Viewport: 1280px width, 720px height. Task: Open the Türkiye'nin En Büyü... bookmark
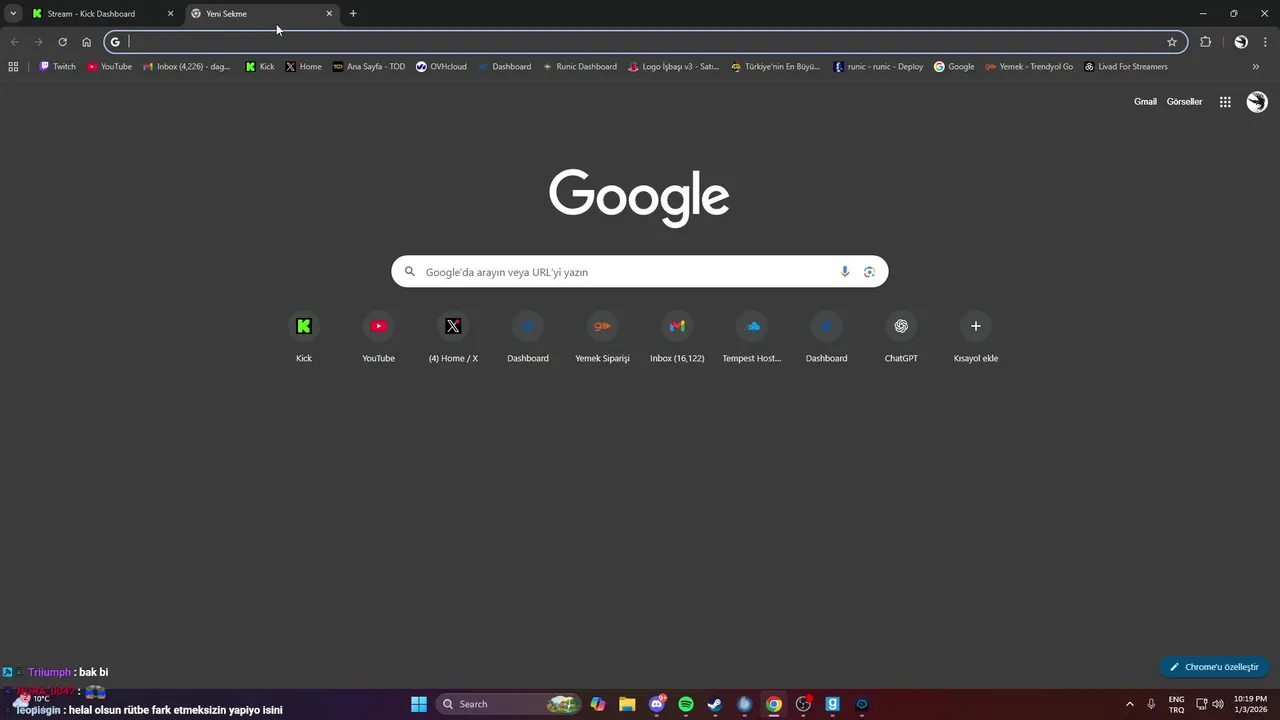(x=775, y=67)
